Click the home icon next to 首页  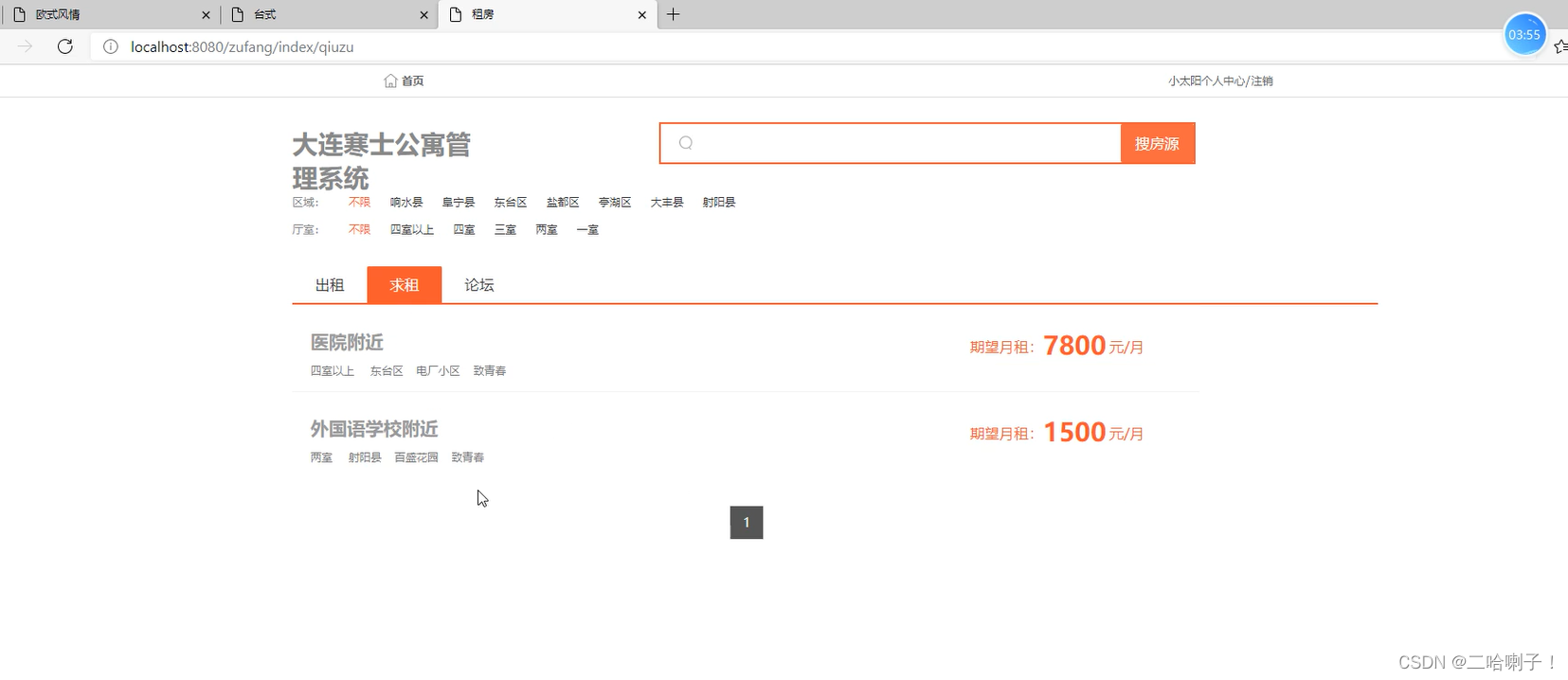(x=390, y=81)
